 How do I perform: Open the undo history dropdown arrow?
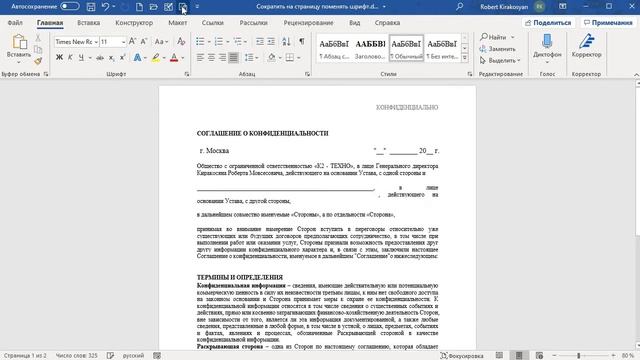[113, 7]
